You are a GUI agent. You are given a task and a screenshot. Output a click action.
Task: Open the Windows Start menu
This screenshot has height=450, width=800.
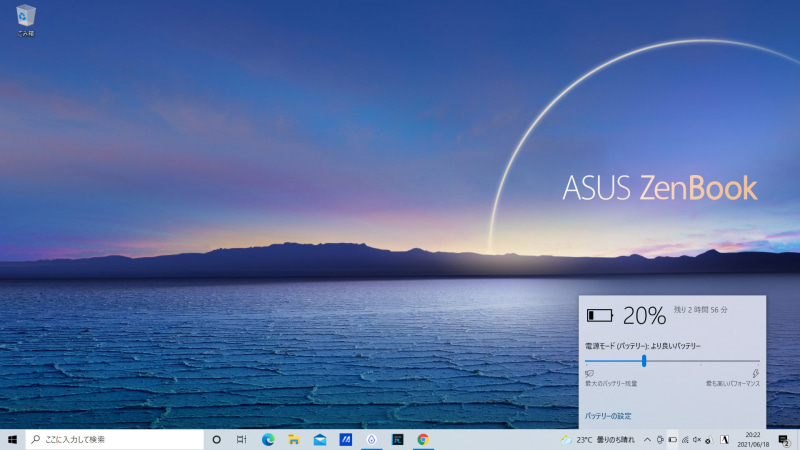pyautogui.click(x=12, y=439)
